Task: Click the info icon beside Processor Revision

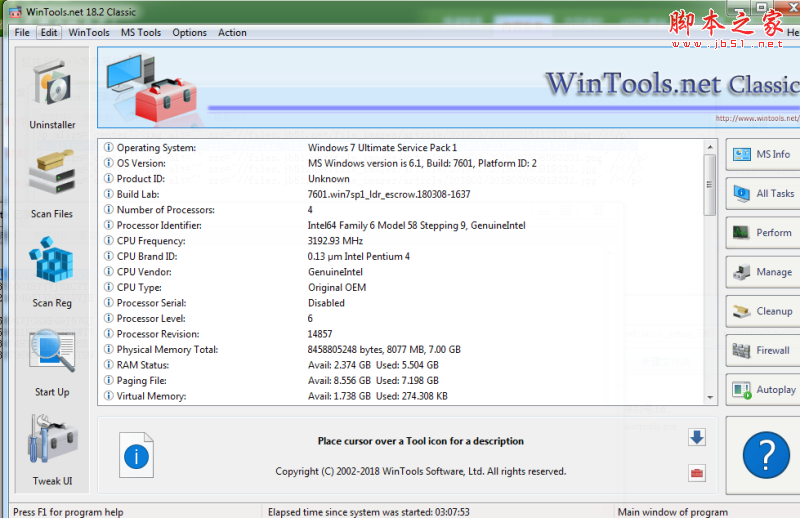Action: point(109,334)
